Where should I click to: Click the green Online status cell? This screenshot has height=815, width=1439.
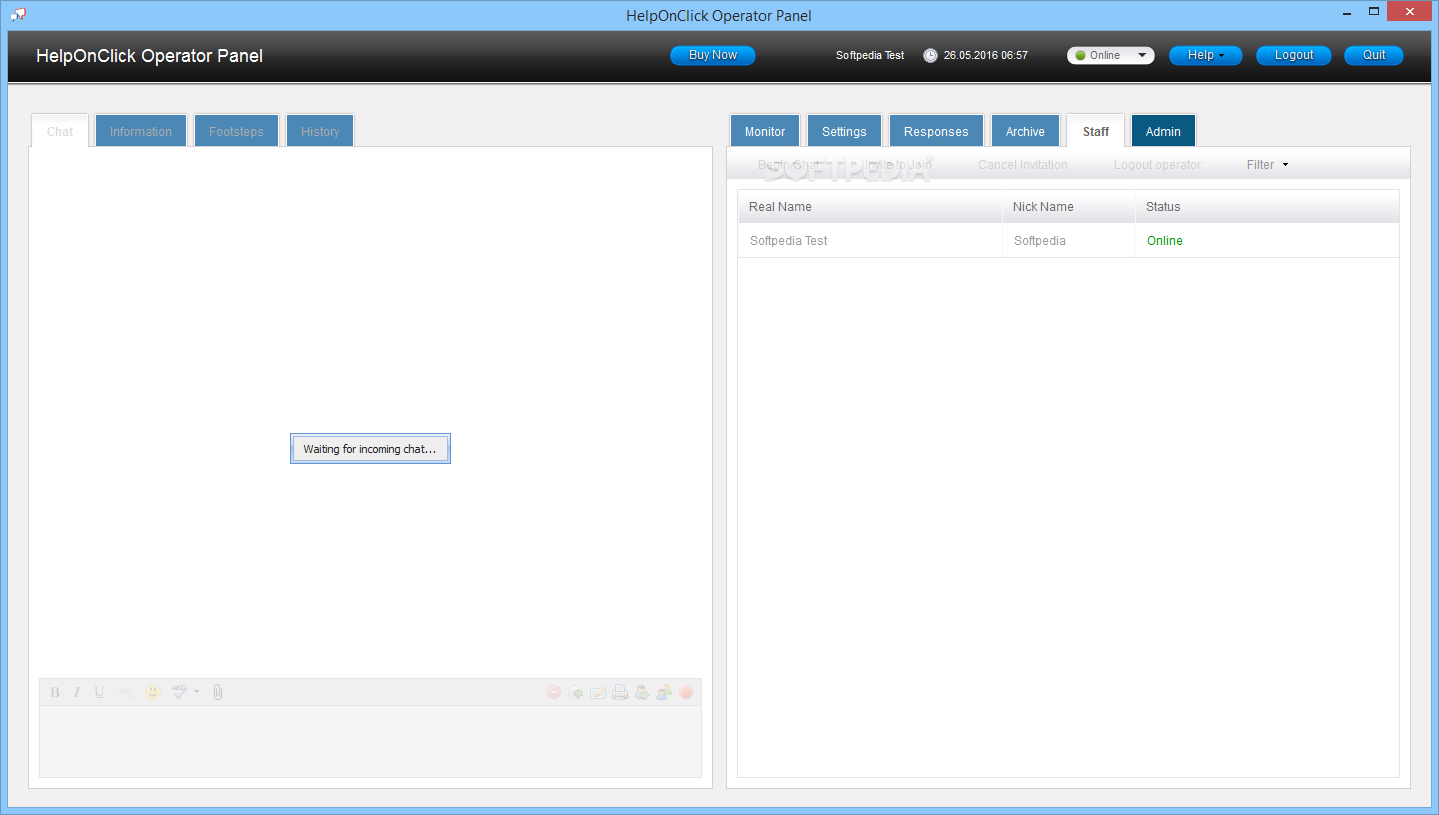(1165, 241)
